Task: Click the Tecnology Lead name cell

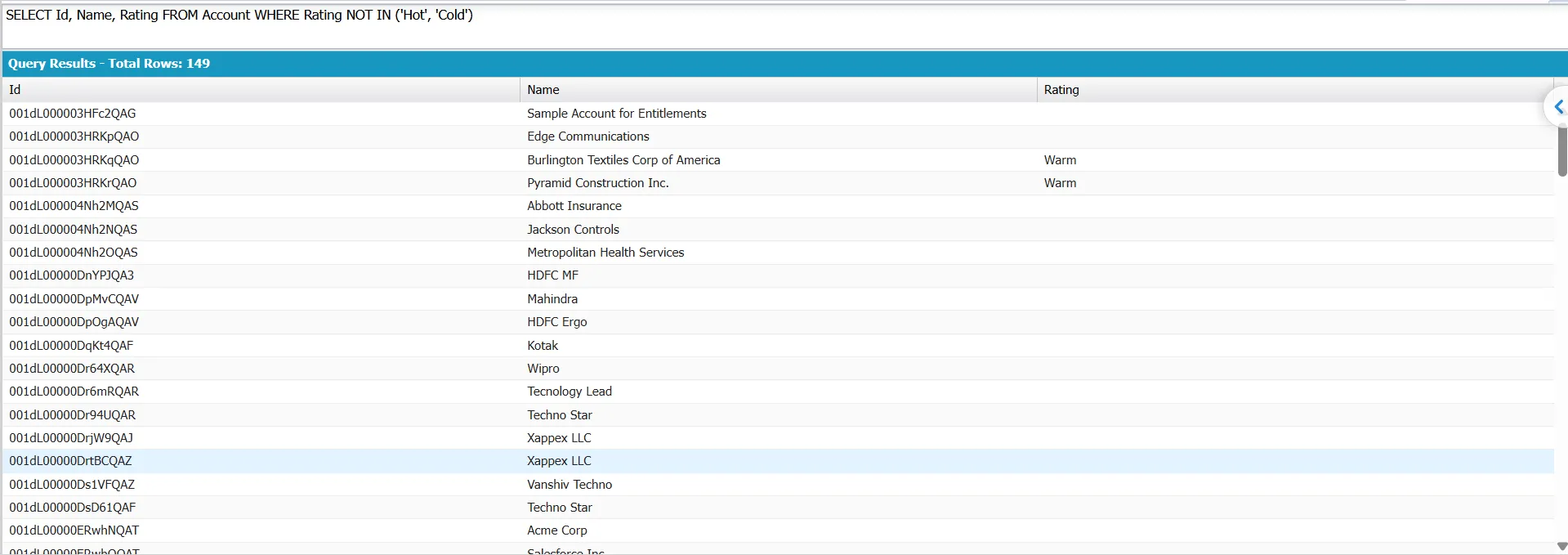Action: (x=570, y=392)
